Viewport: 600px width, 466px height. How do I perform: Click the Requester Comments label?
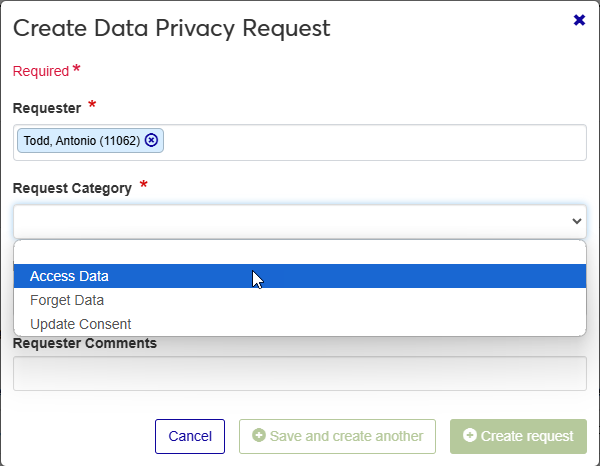(85, 343)
